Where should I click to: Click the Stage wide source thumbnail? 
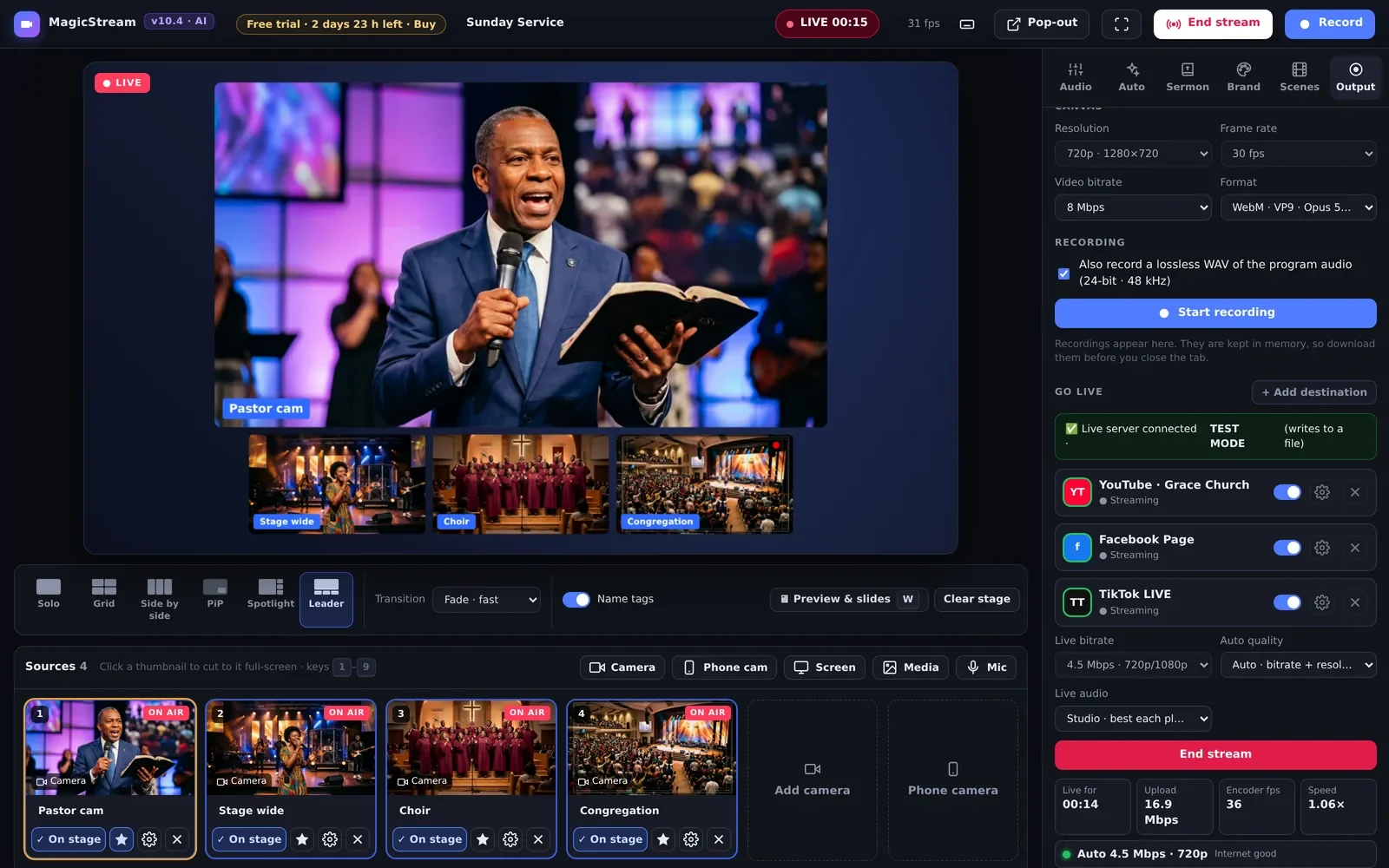click(291, 748)
